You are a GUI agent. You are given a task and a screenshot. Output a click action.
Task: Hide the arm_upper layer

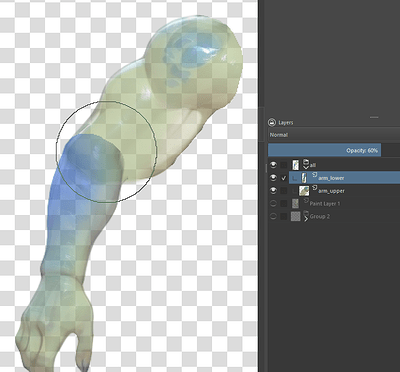(x=273, y=191)
